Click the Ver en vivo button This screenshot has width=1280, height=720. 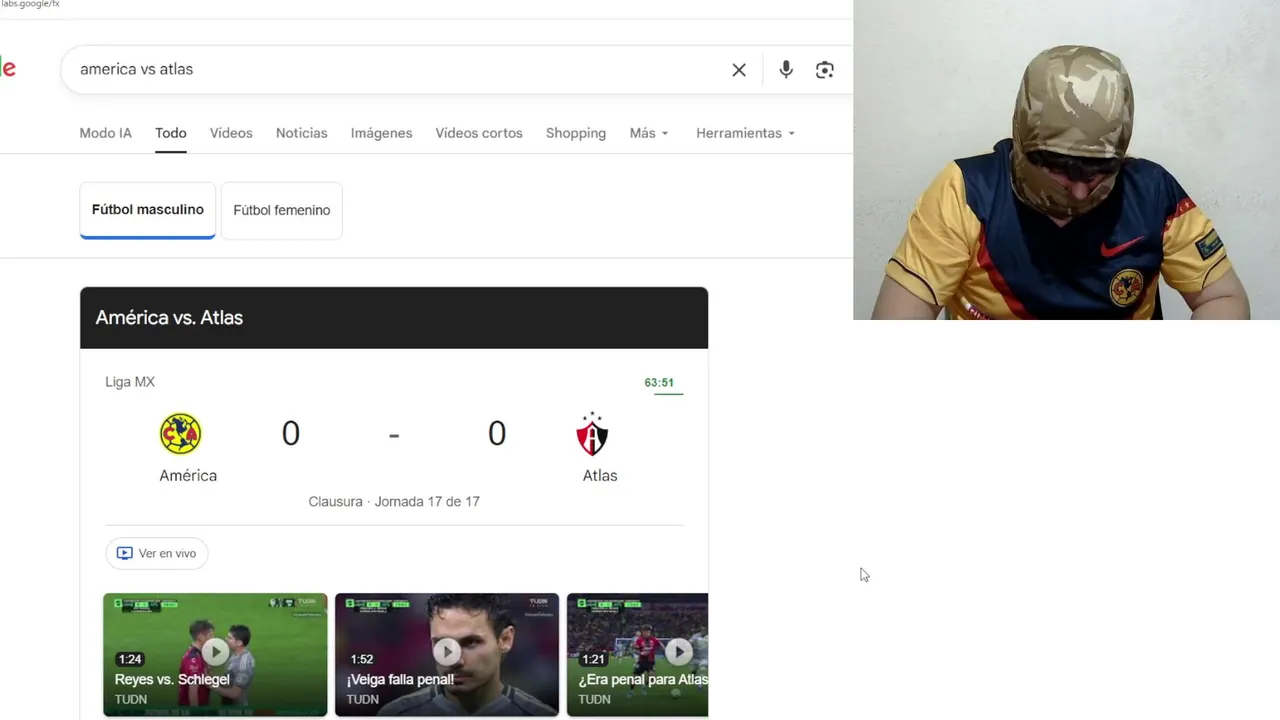coord(157,553)
